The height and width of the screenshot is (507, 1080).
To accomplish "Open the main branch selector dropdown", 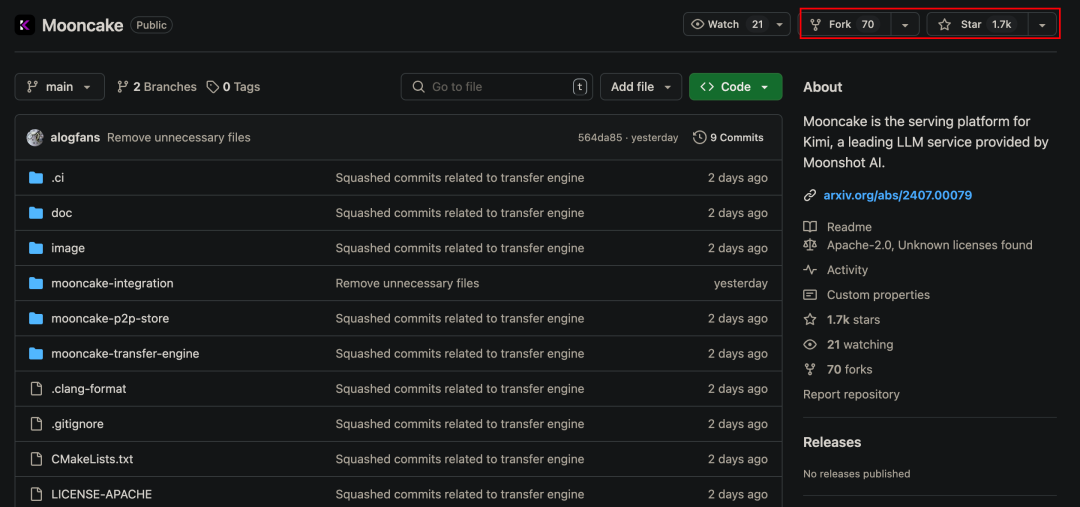I will (59, 87).
